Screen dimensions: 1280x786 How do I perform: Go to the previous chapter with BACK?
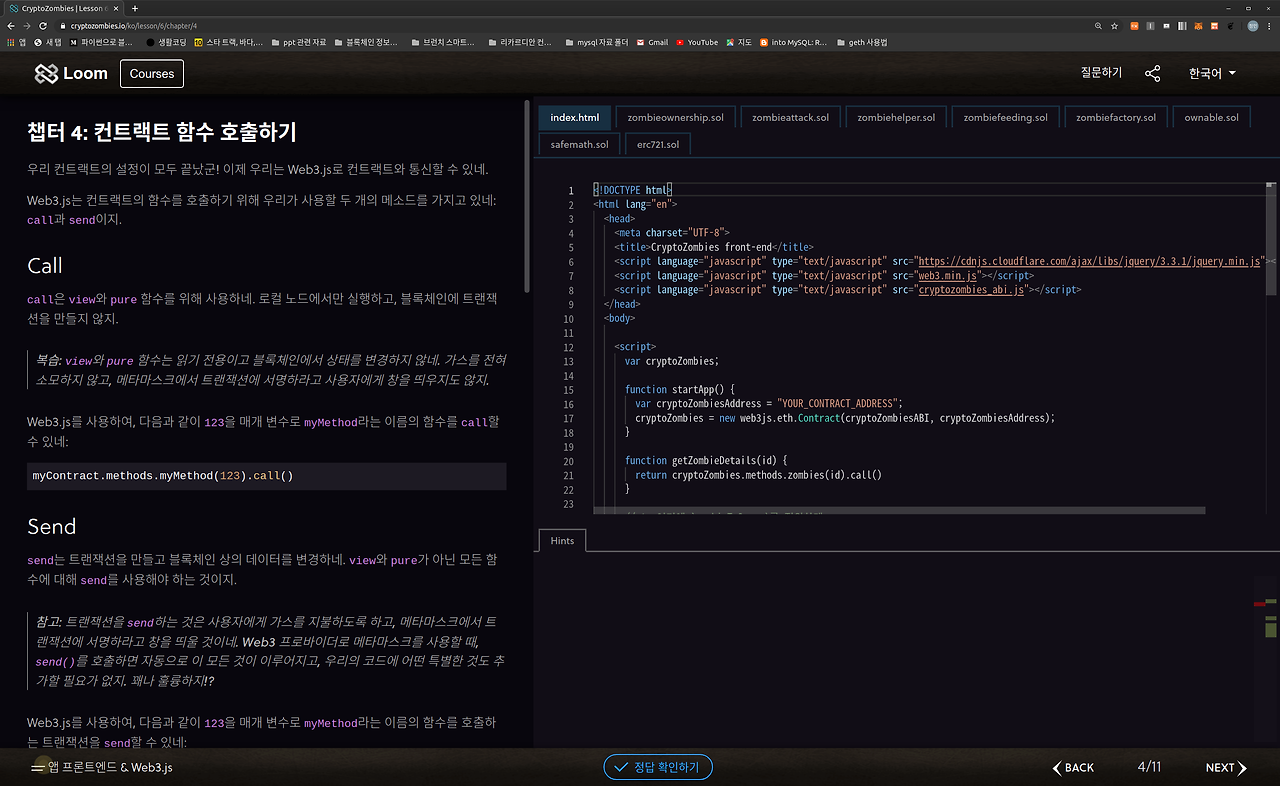1073,767
